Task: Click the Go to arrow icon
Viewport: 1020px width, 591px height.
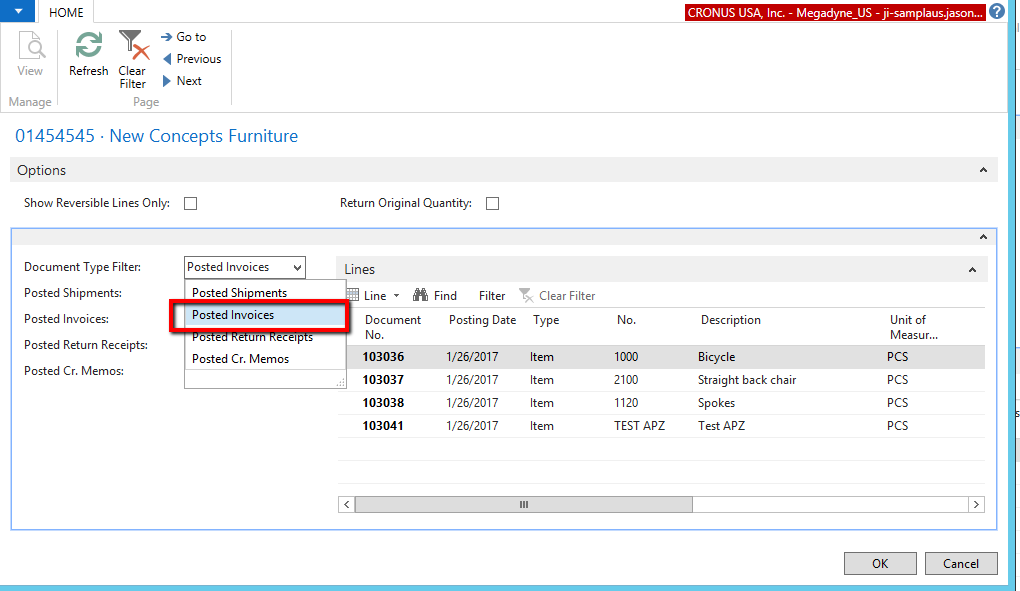Action: point(167,37)
